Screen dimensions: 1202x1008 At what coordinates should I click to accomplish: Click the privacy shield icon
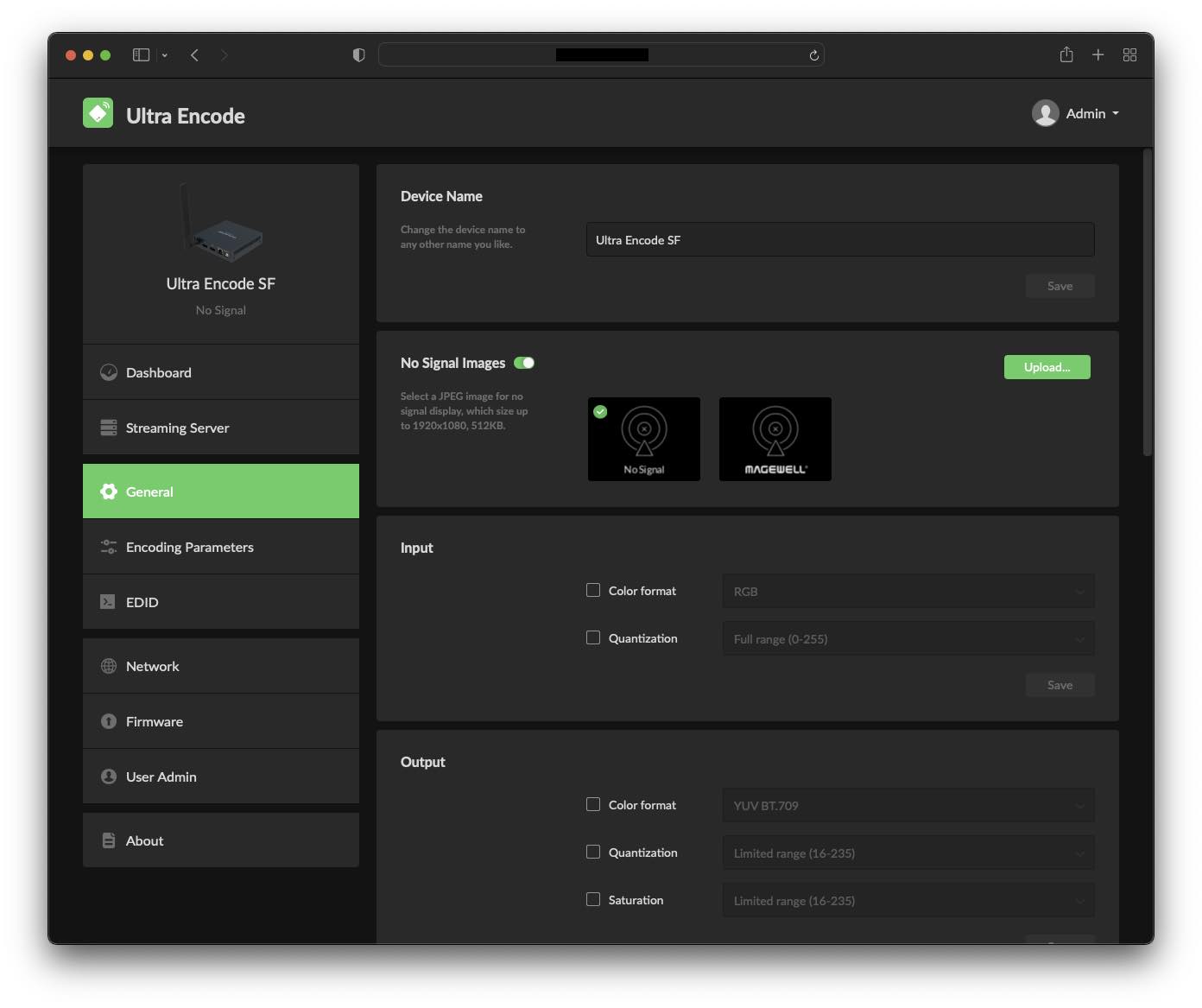tap(359, 54)
